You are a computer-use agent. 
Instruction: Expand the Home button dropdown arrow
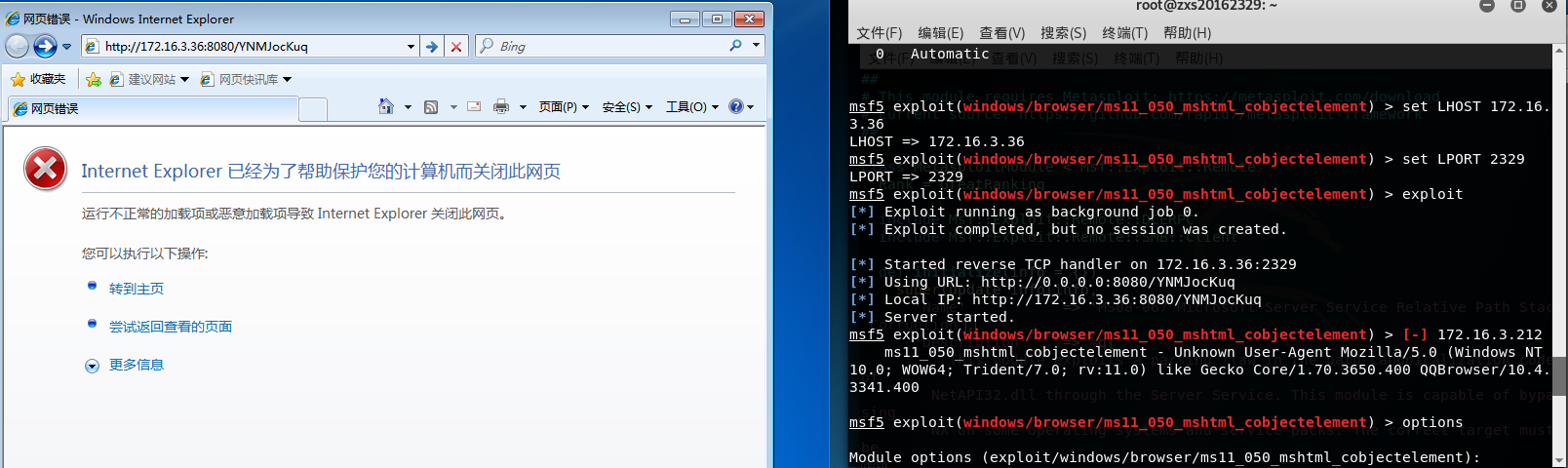click(x=408, y=107)
